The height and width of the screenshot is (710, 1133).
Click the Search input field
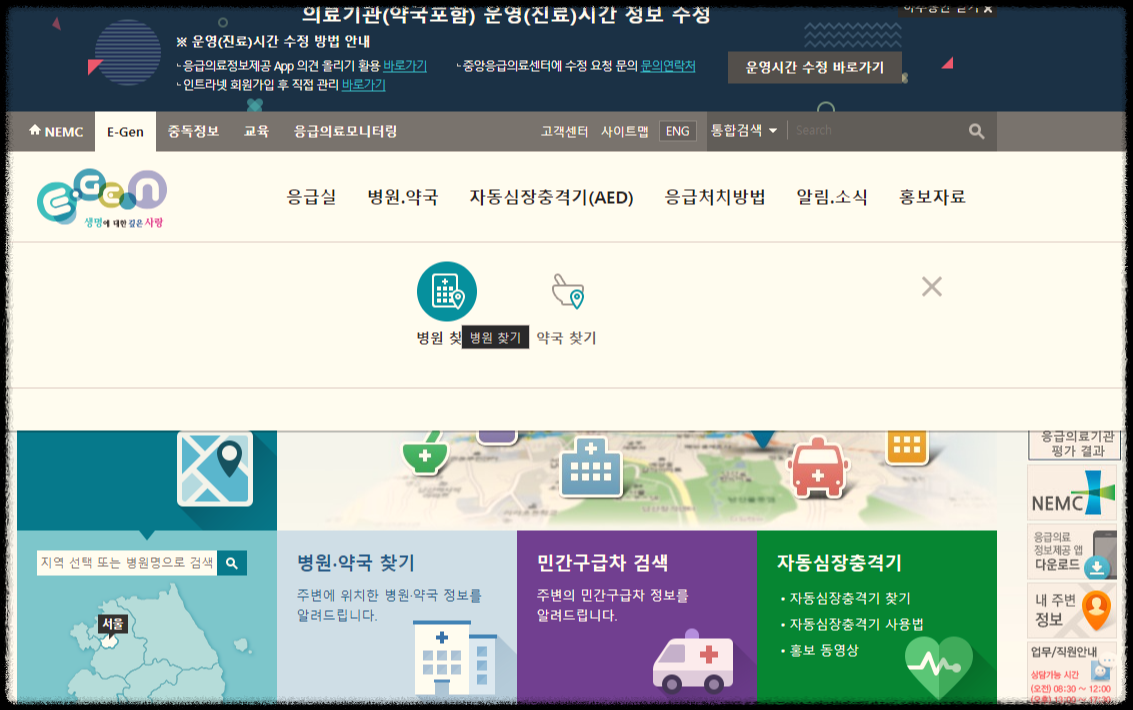(876, 131)
